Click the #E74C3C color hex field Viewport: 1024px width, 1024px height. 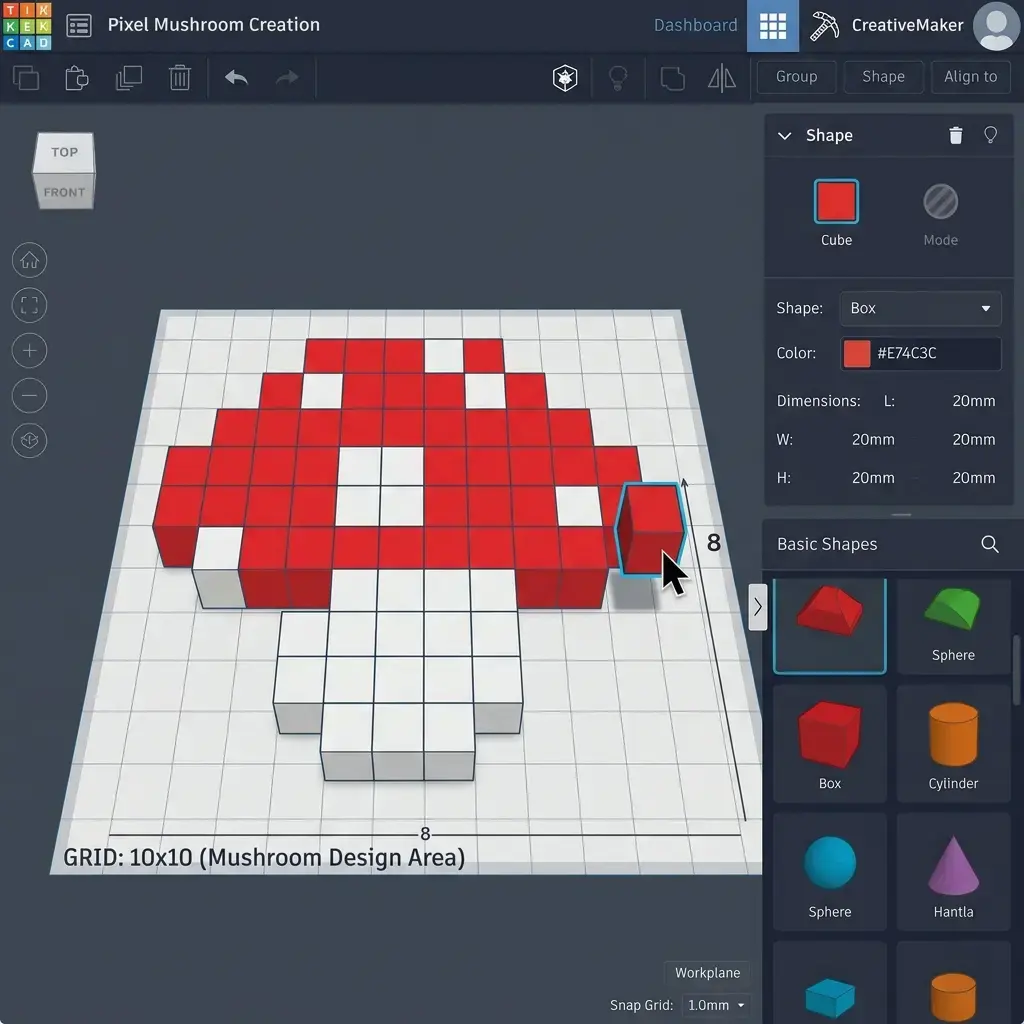(x=920, y=353)
